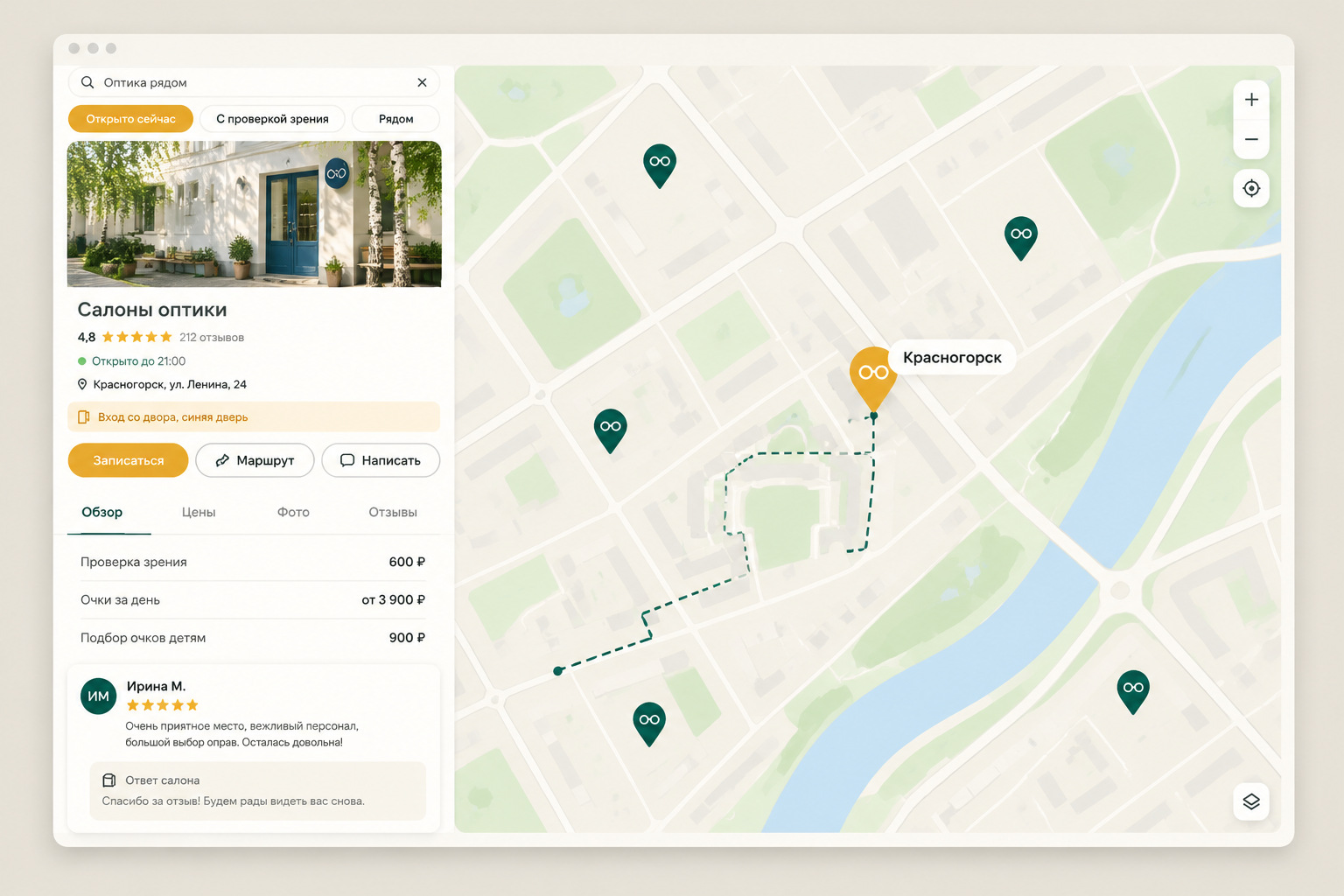This screenshot has height=896, width=1344.
Task: Click the glasses badge on the salon photo
Action: (337, 173)
